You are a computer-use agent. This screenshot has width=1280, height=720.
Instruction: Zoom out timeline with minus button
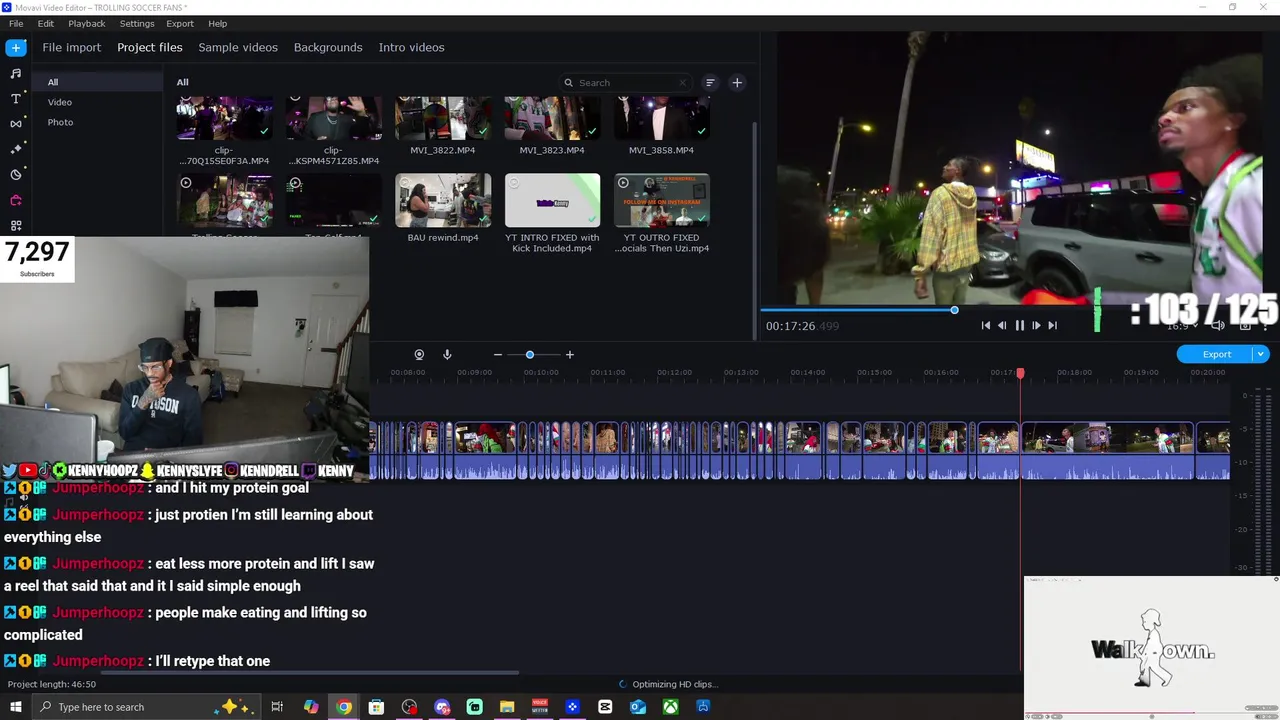[x=498, y=355]
